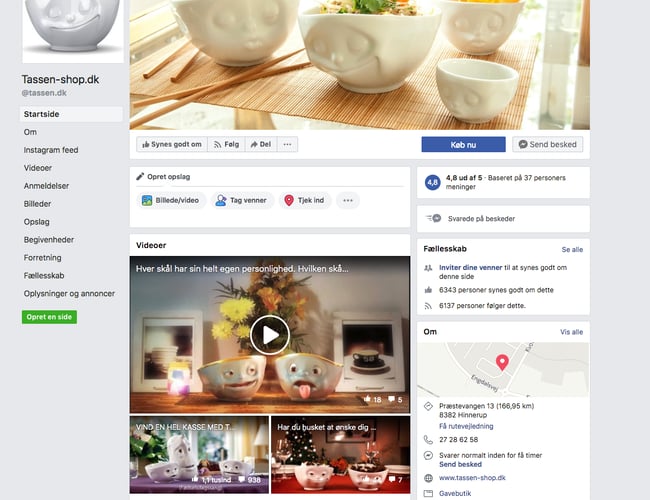650x500 pixels.
Task: Click Inviter dine venner link
Action: pyautogui.click(x=471, y=268)
